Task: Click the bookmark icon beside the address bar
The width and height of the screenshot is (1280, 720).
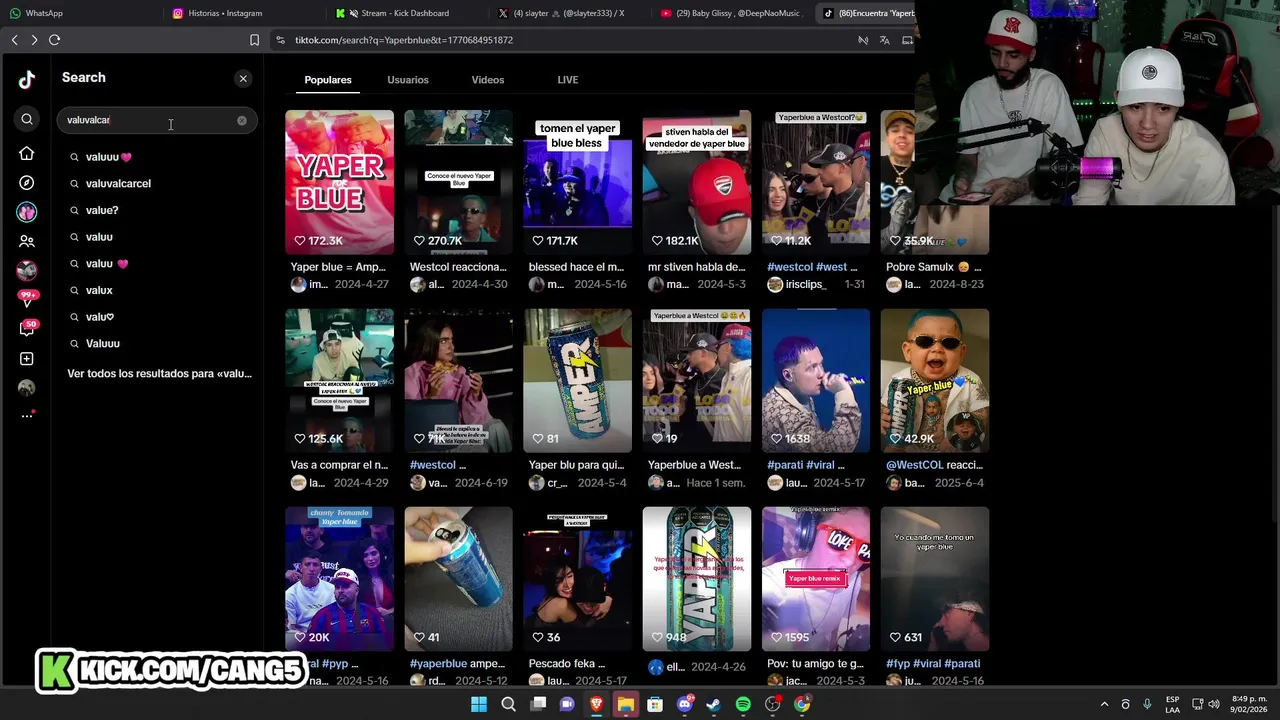Action: tap(254, 40)
